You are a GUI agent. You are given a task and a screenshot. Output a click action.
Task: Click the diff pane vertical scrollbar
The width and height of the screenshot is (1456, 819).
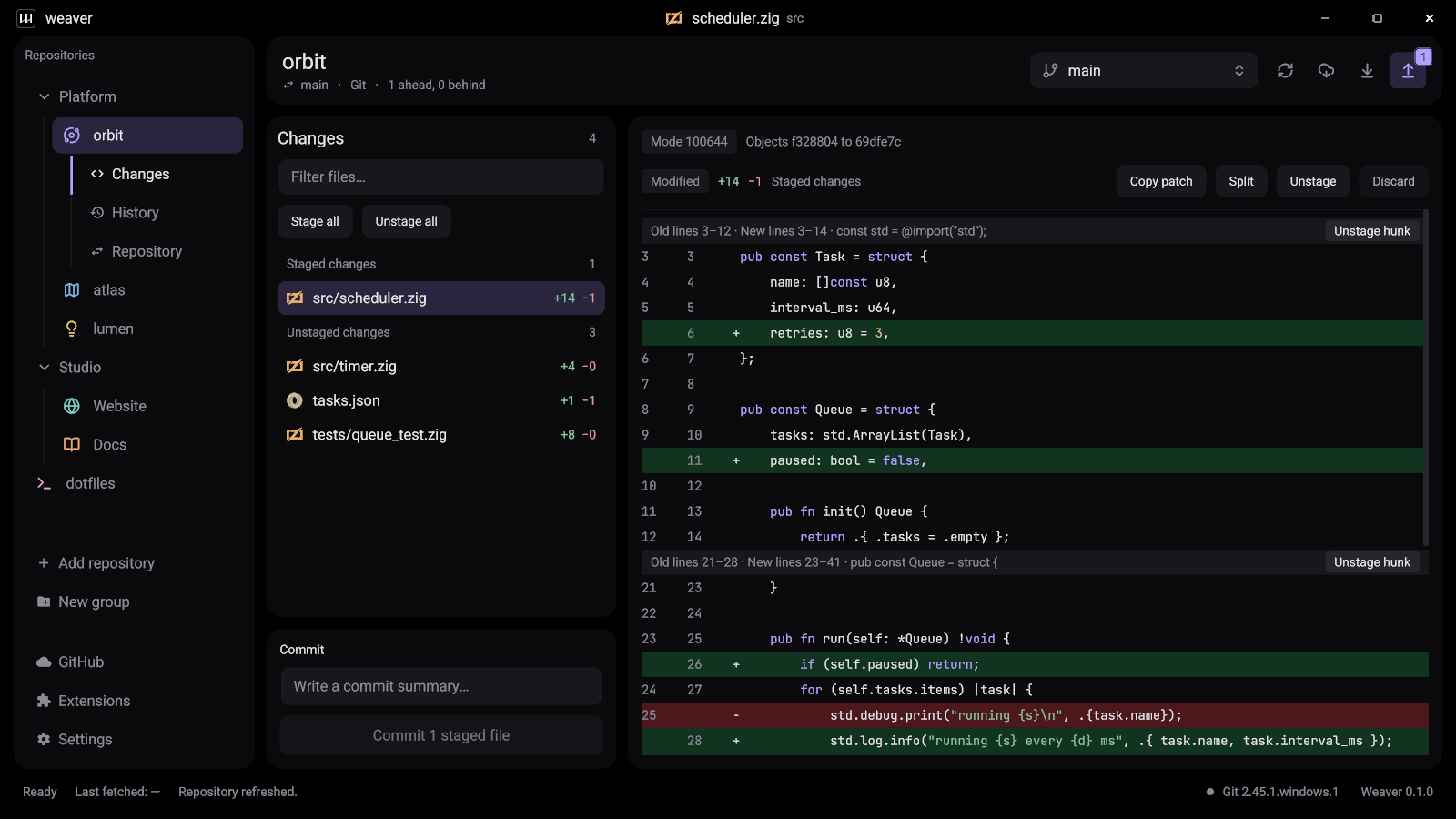(x=1425, y=378)
